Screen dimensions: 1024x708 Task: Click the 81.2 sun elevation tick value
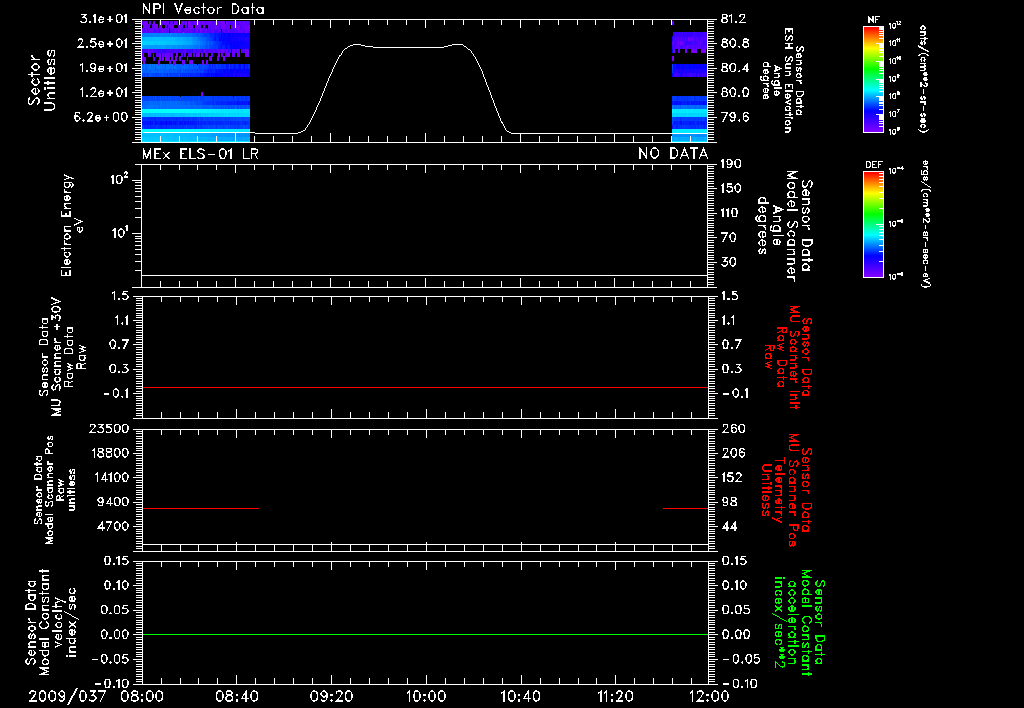734,20
